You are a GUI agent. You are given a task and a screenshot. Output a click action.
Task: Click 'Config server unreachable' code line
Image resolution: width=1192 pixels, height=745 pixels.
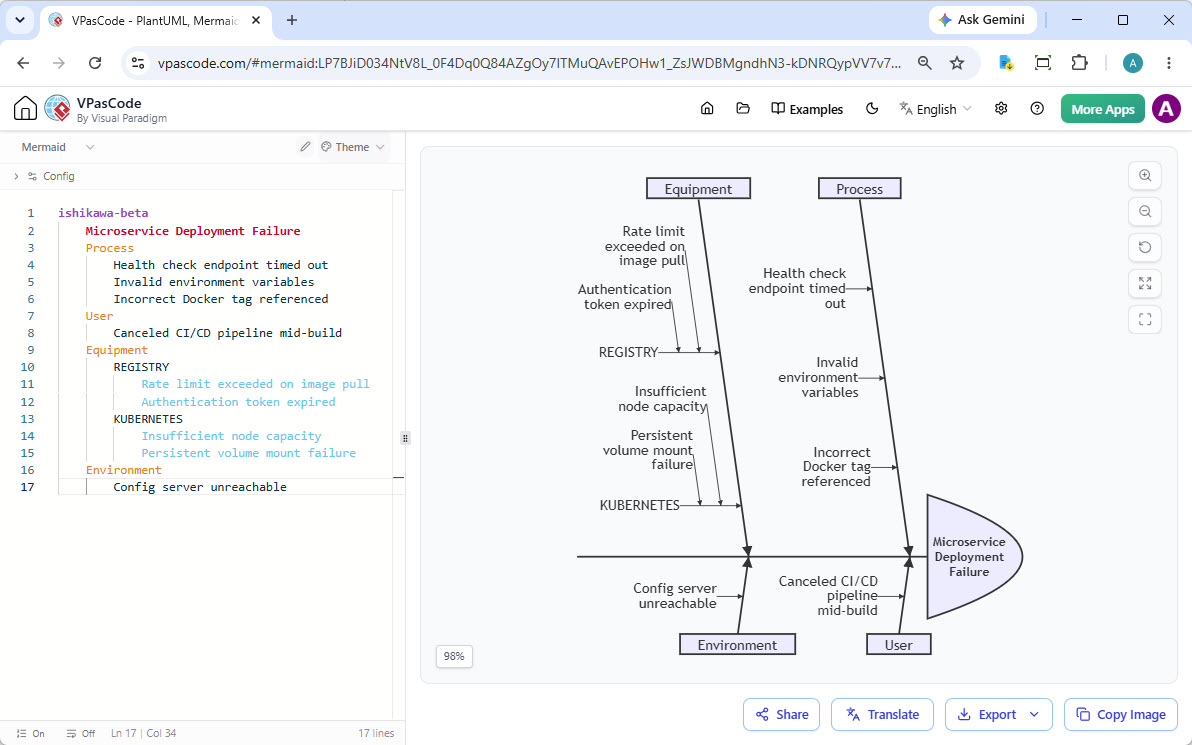pos(200,487)
